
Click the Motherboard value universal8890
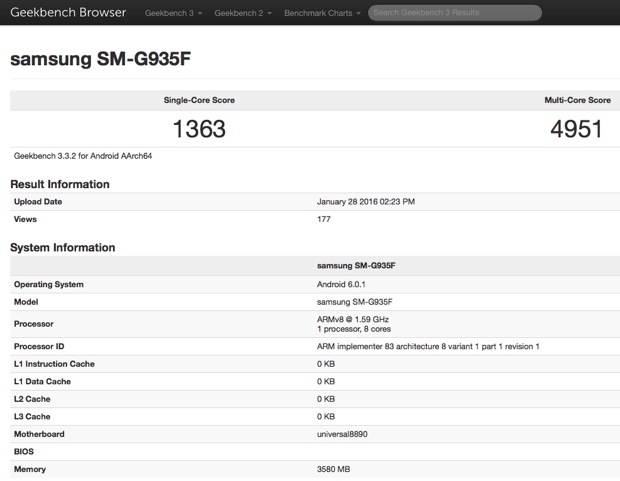tap(345, 433)
